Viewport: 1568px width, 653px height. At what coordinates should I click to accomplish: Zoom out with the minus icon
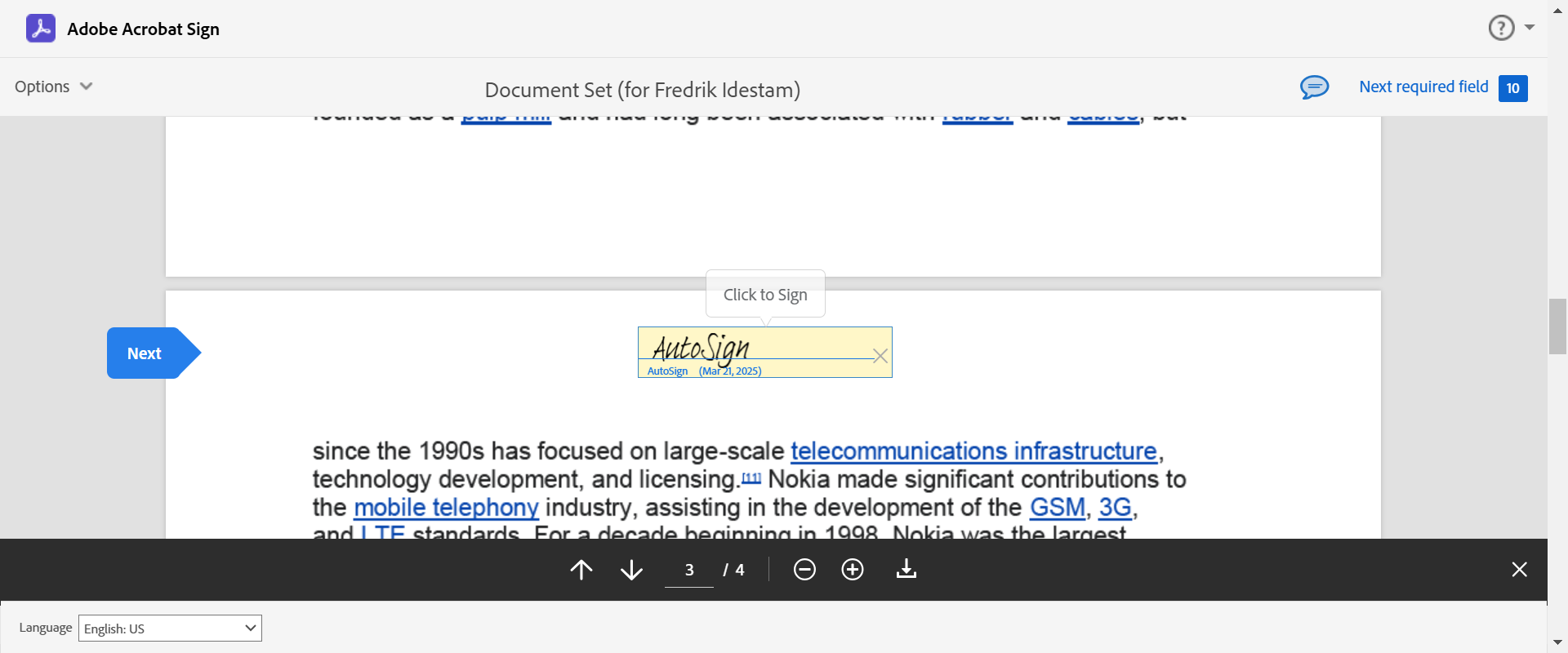point(804,569)
